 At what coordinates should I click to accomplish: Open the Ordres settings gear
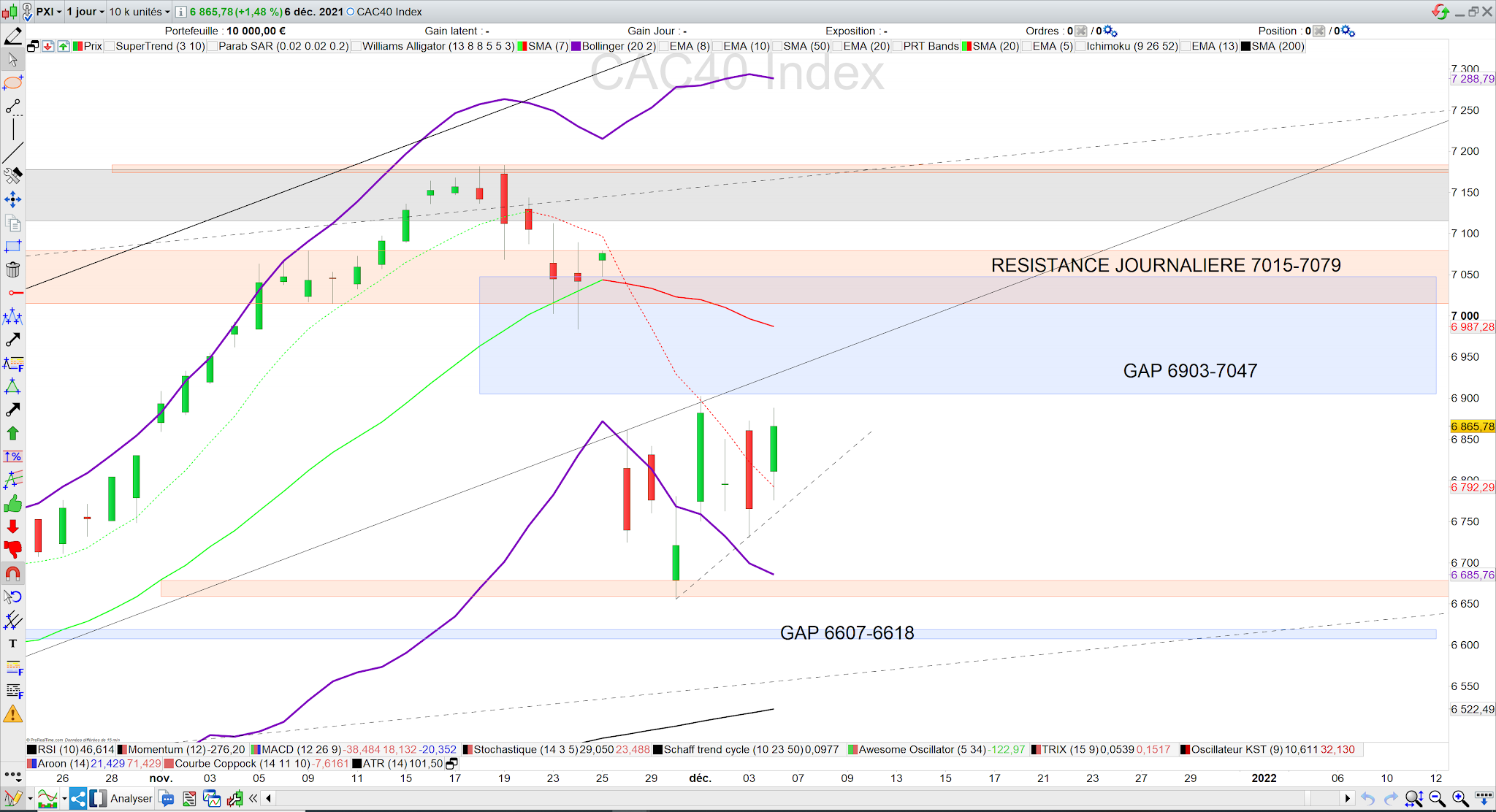(x=1110, y=31)
